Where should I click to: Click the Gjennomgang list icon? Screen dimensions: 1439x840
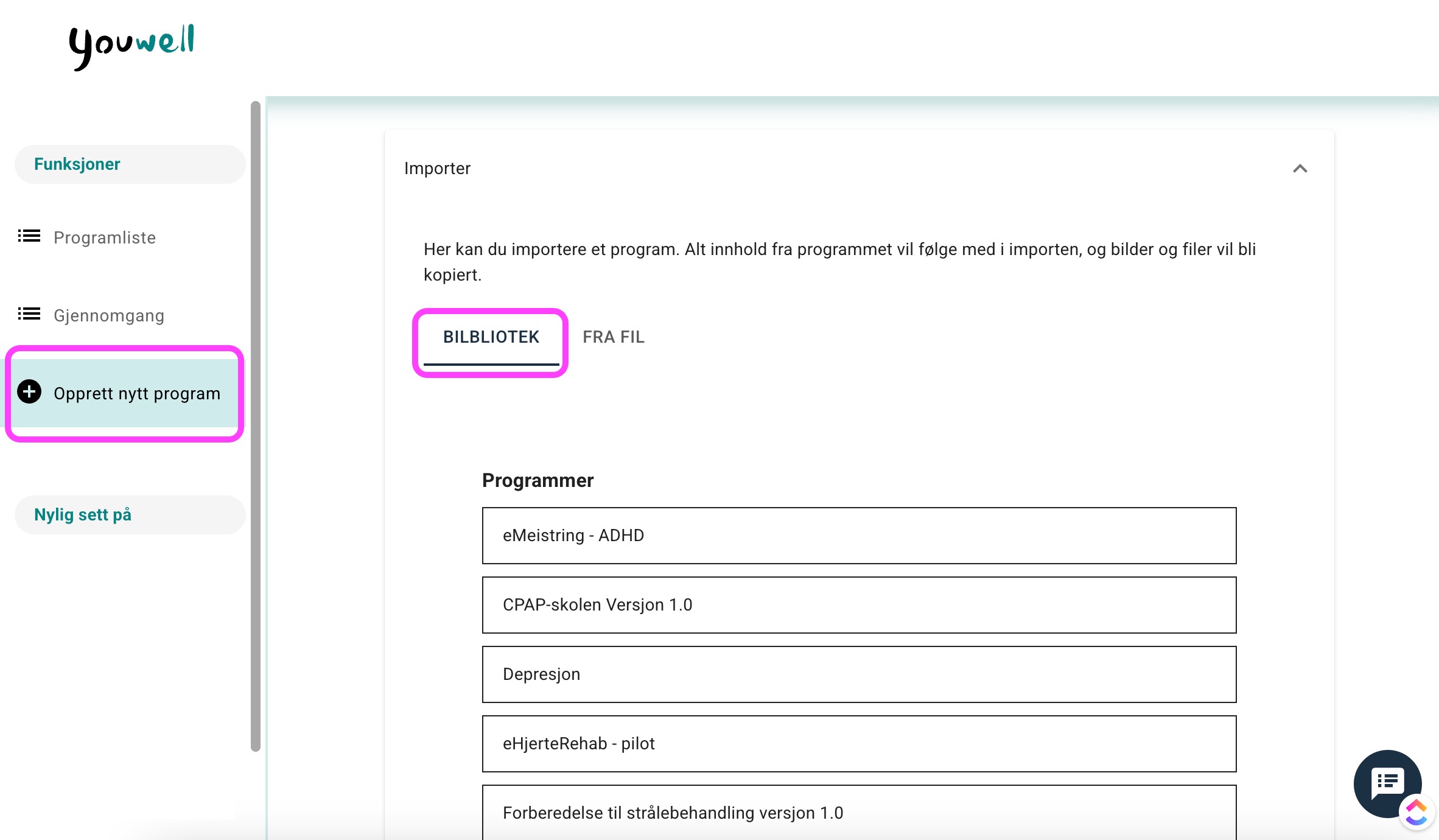click(29, 314)
